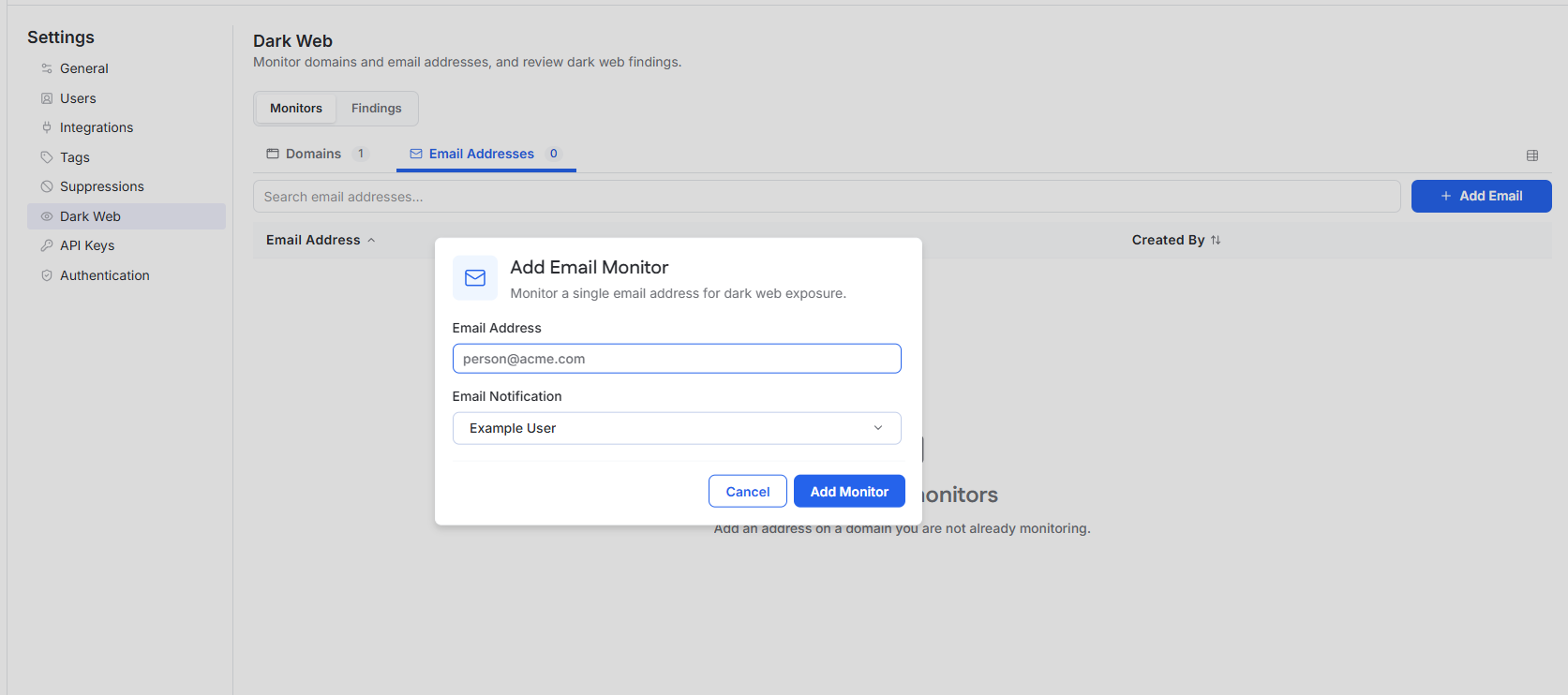
Task: Click the Dark Web eye icon
Action: (47, 216)
